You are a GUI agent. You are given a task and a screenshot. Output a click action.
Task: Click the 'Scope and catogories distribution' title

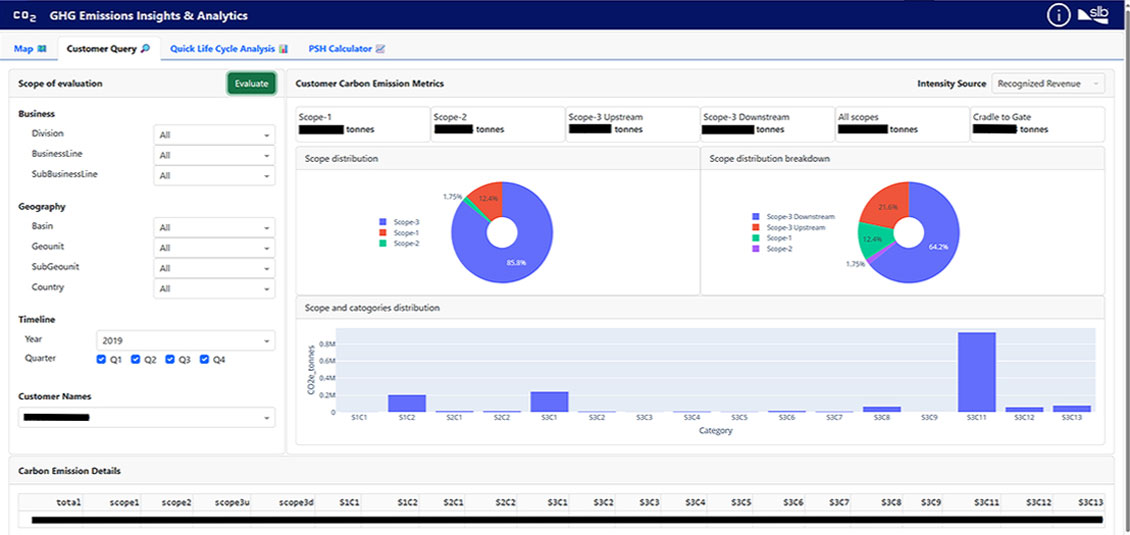pos(373,308)
